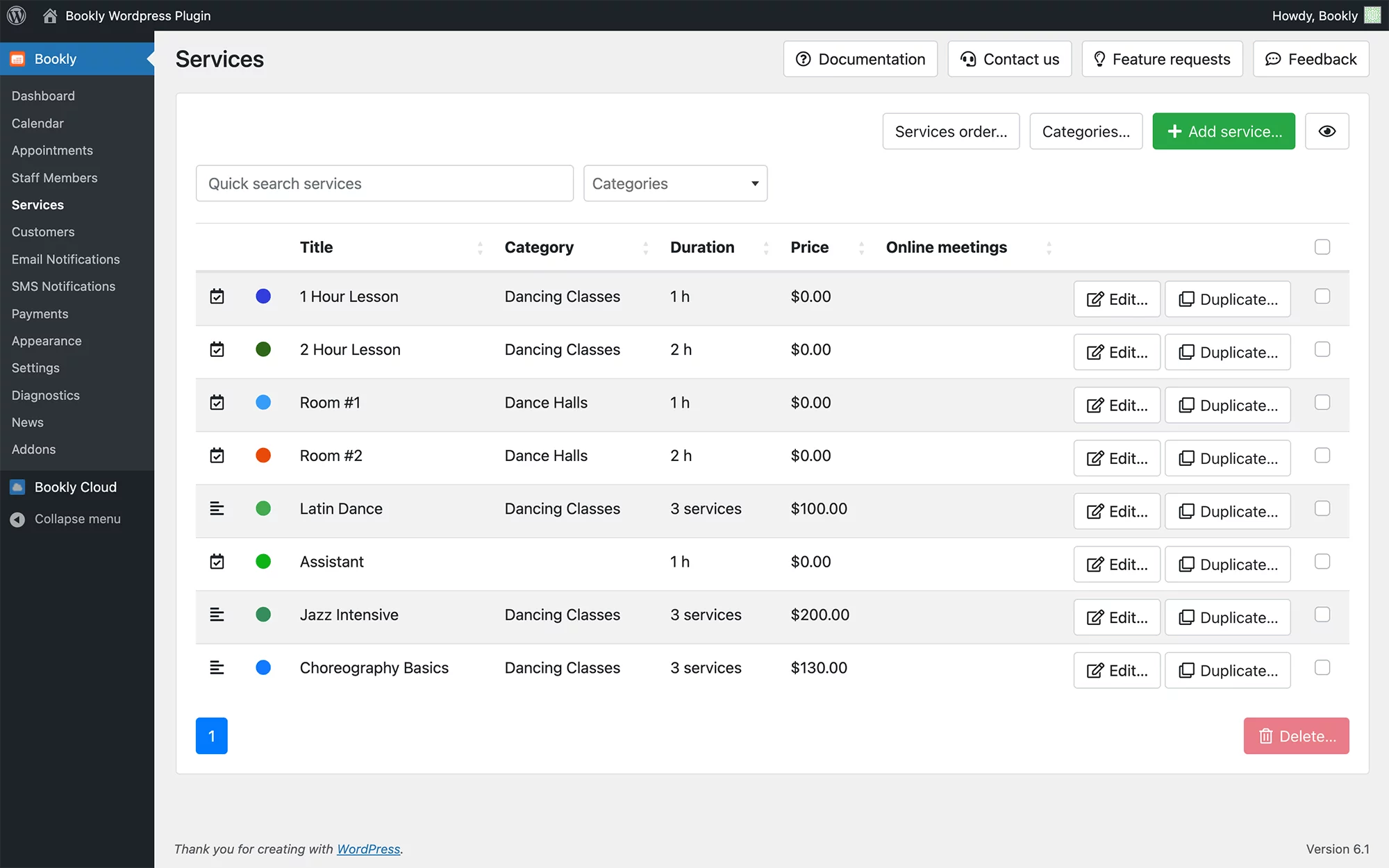Screen dimensions: 1389x868
Task: Open Feature requests
Action: [1162, 59]
